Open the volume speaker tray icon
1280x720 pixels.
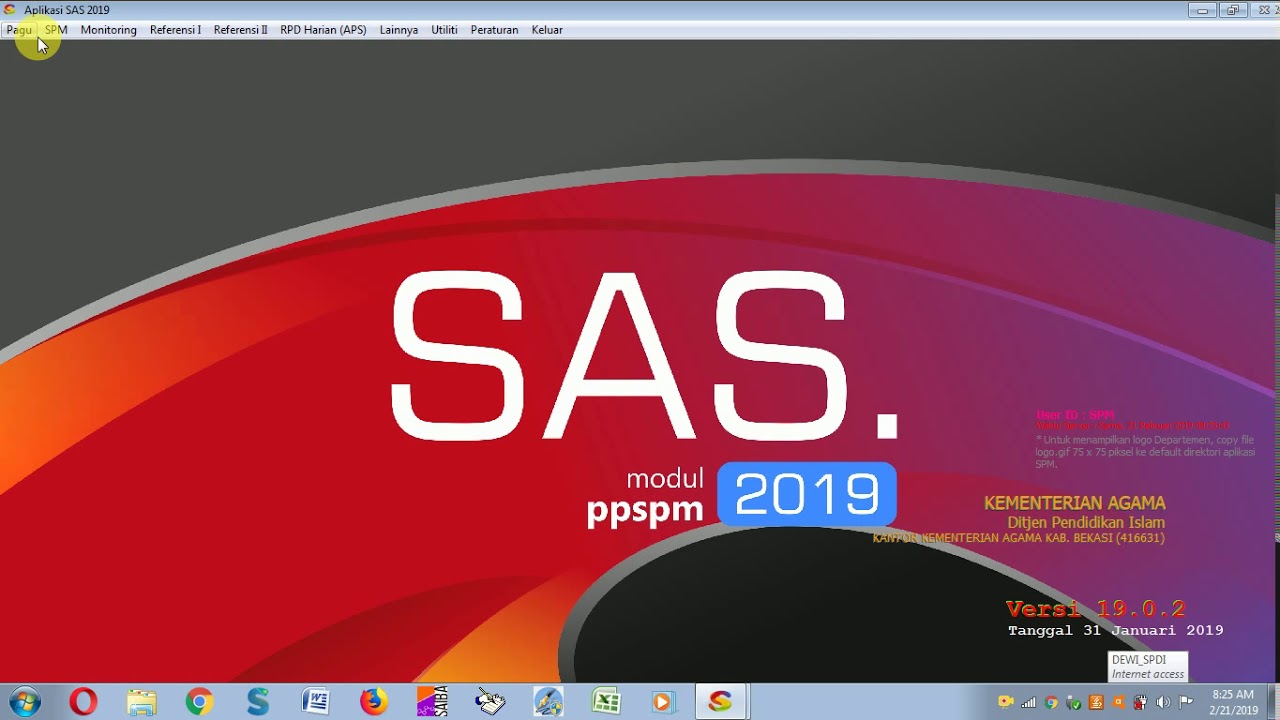[x=1163, y=702]
